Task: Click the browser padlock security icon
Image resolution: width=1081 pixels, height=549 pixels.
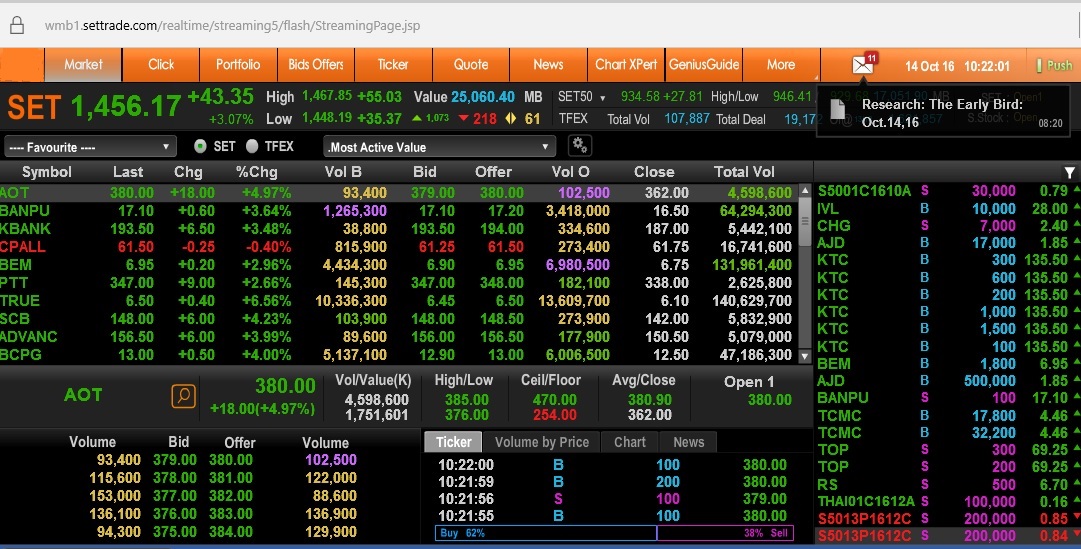Action: [x=17, y=26]
